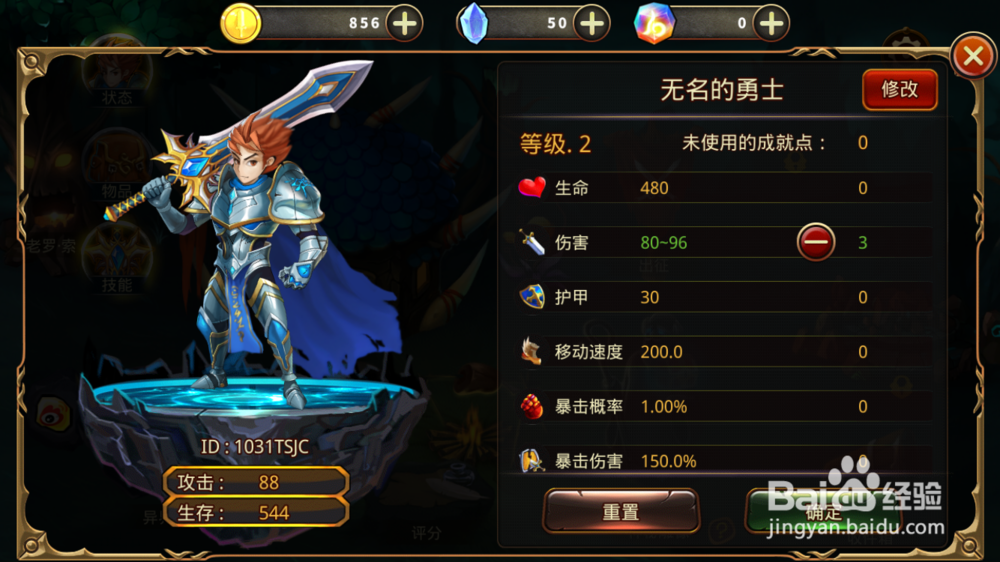Click the 生存 544 stat bar
This screenshot has height=562, width=1000.
click(256, 512)
